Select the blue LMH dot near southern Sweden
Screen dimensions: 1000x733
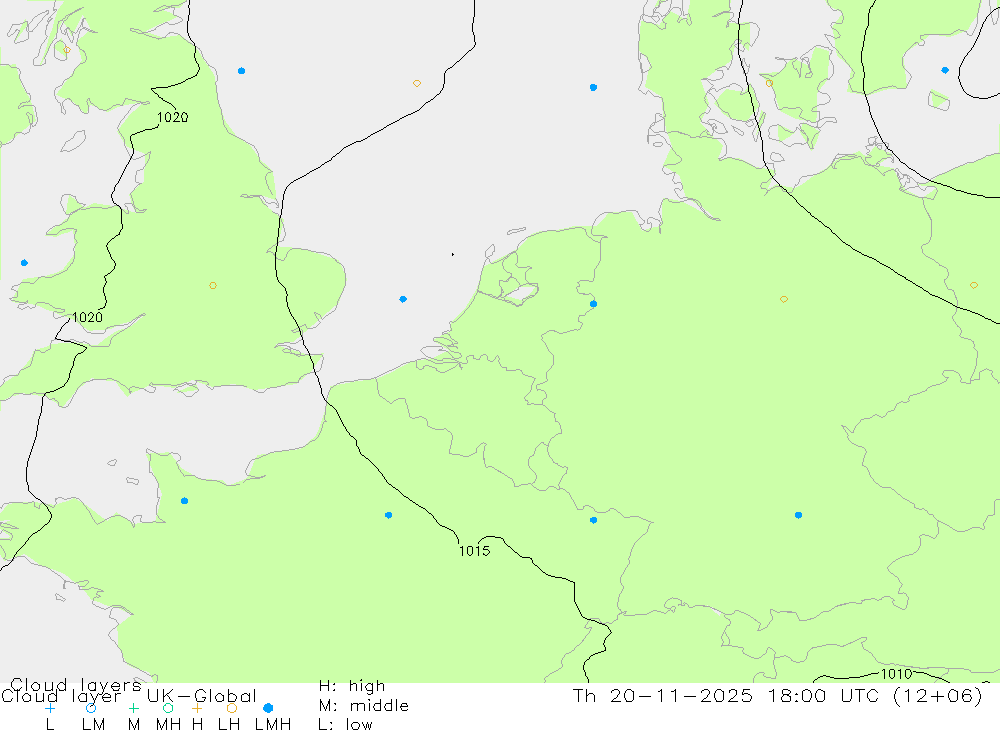click(x=945, y=70)
